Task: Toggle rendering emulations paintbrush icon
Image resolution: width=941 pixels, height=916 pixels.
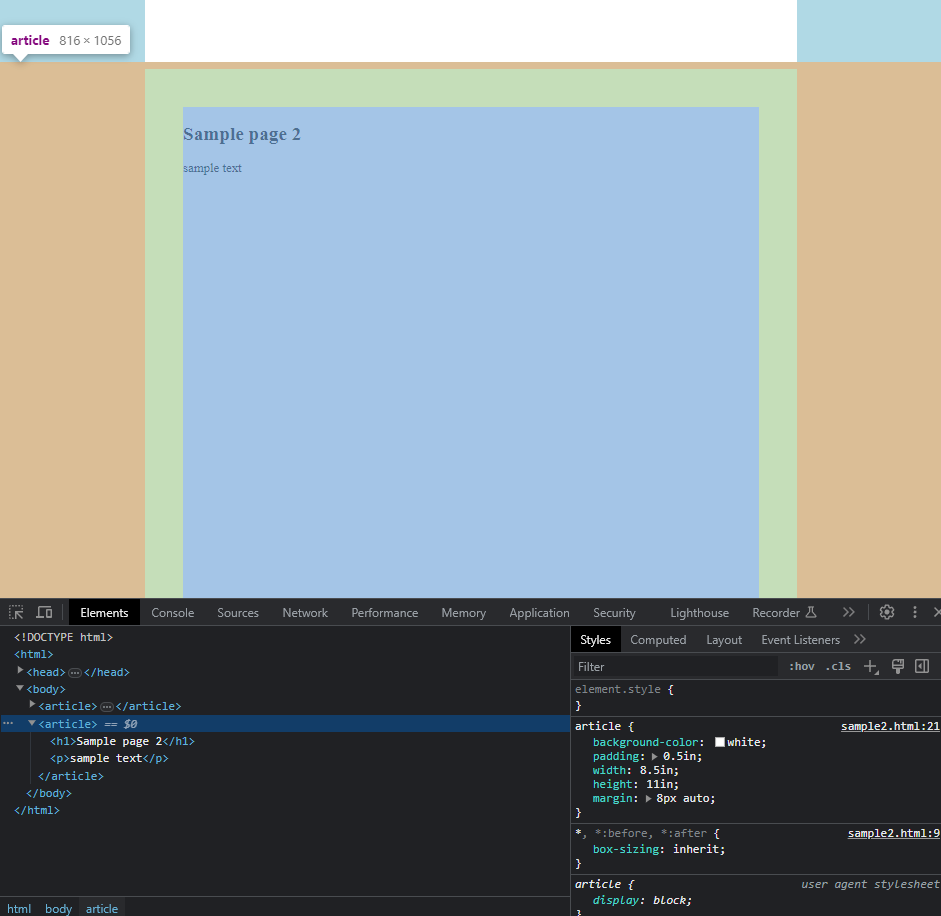Action: pos(898,666)
